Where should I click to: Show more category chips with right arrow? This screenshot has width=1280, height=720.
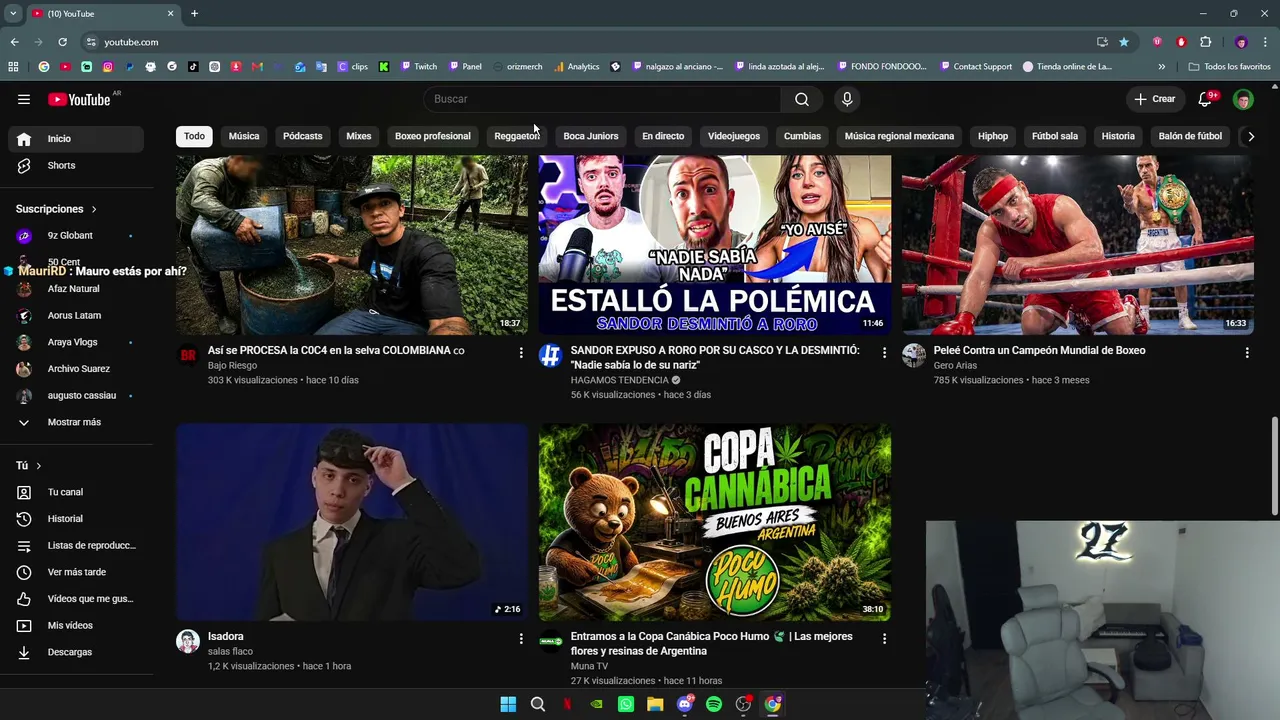[1250, 136]
